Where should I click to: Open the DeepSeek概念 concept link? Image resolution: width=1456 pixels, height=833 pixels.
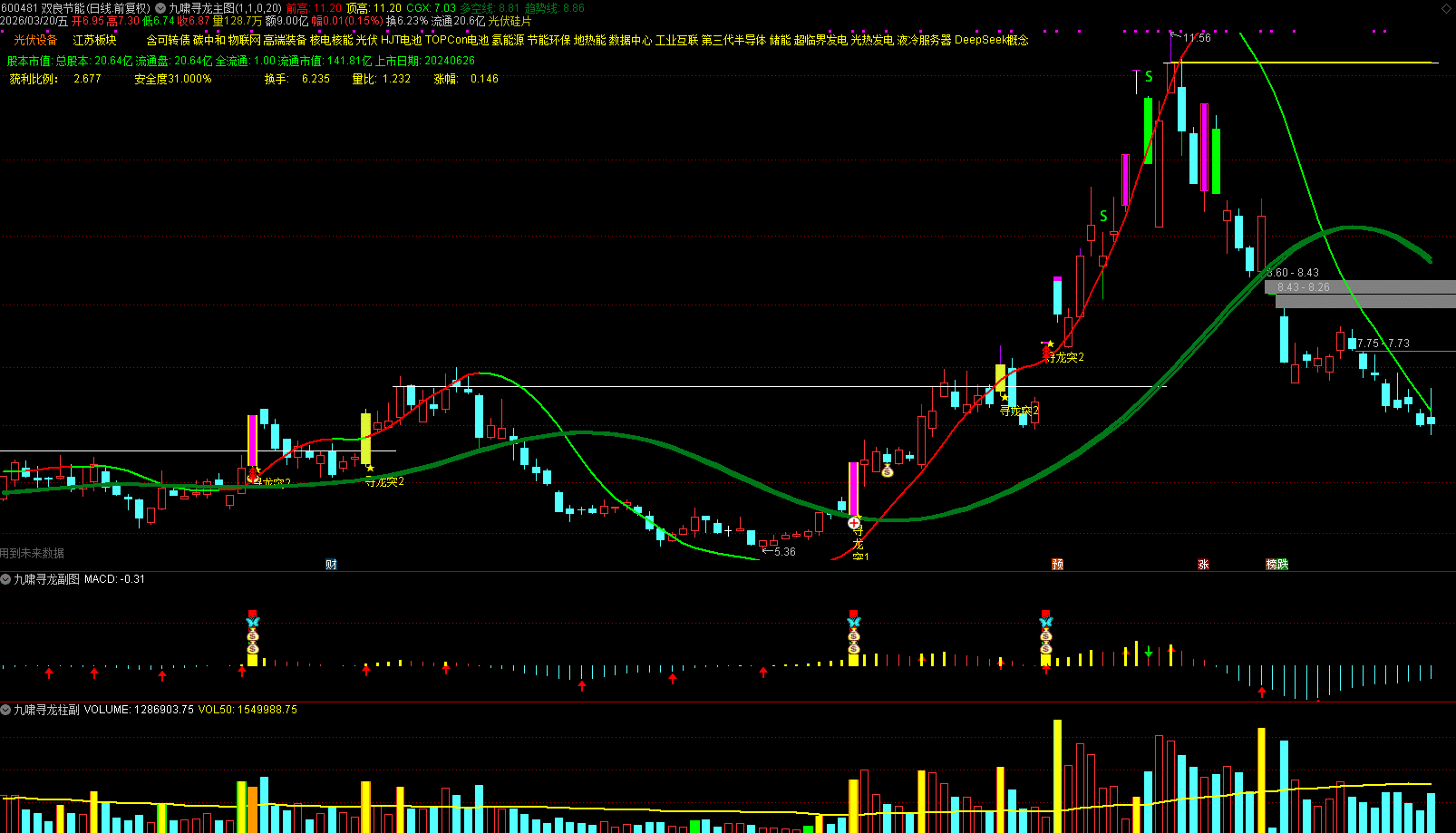[991, 40]
